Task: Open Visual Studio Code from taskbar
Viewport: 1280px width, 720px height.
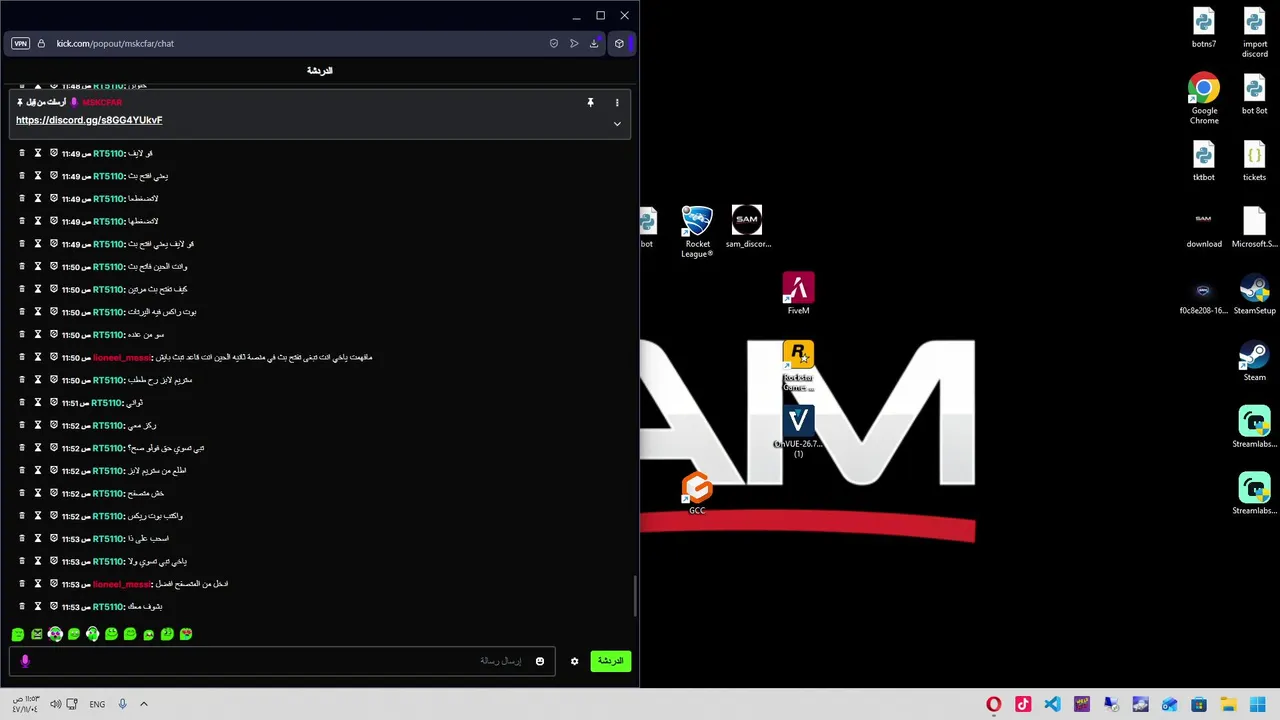Action: tap(1052, 705)
